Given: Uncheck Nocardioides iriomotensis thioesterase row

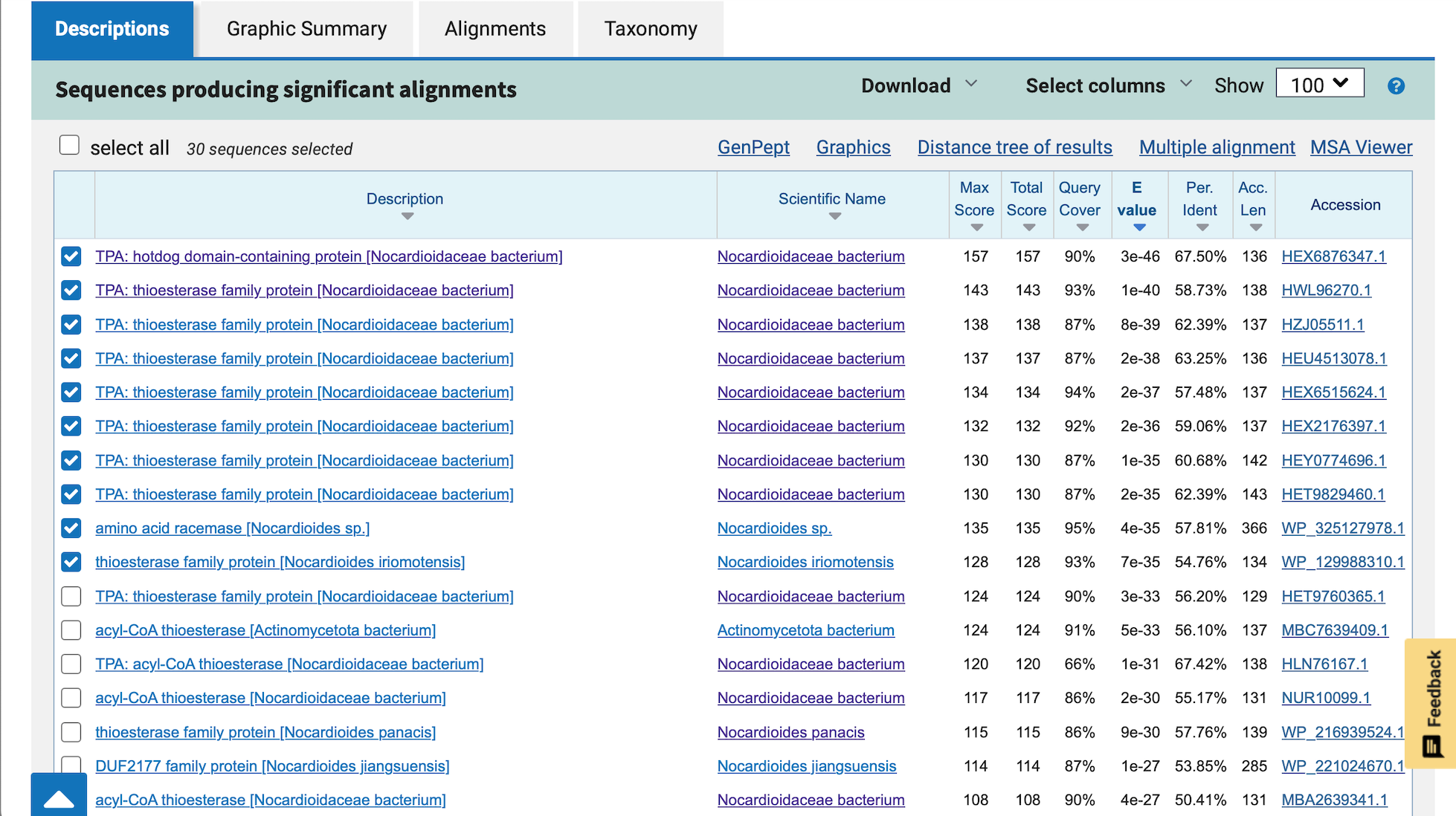Looking at the screenshot, I should (71, 563).
